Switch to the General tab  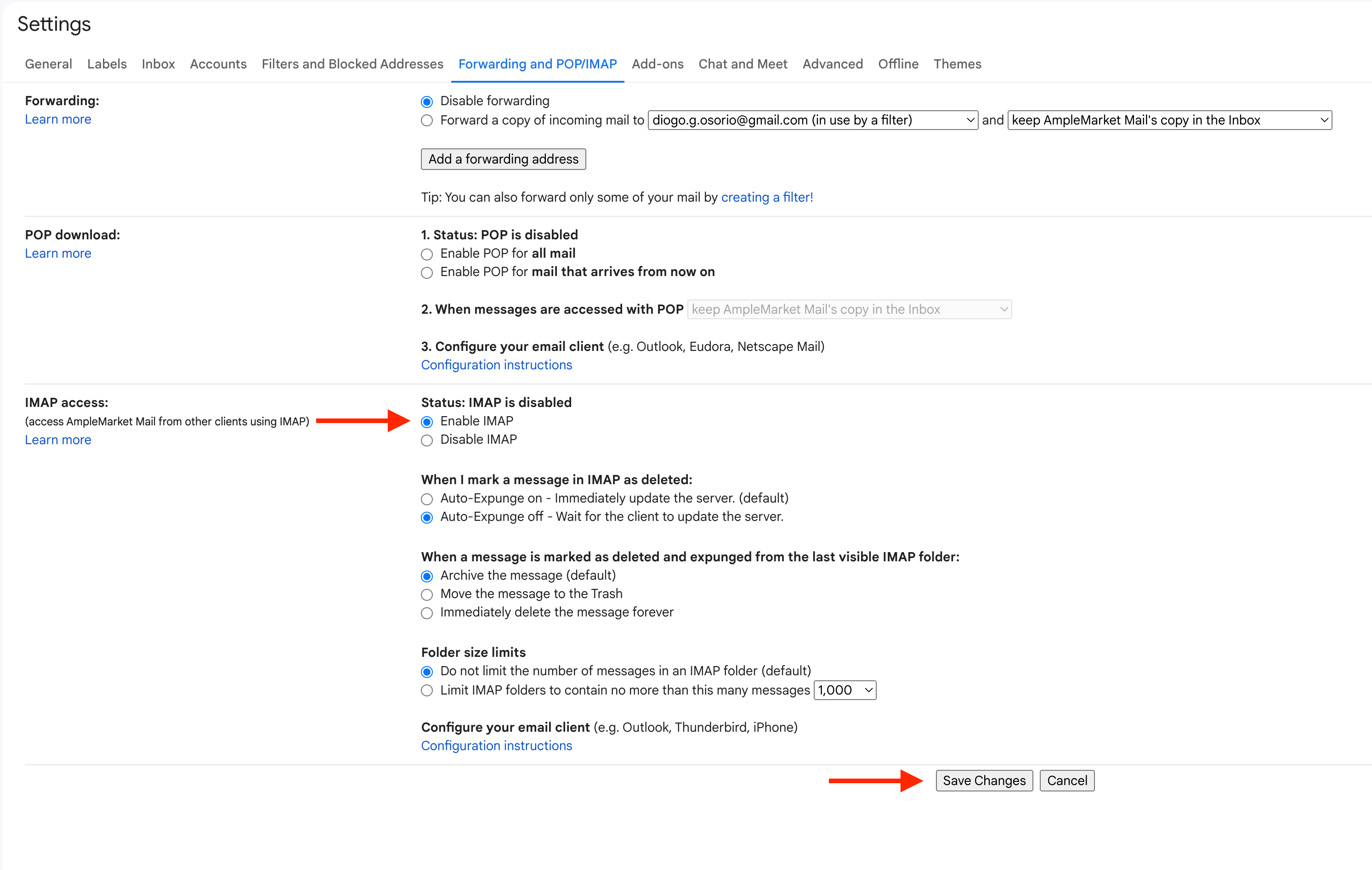(48, 64)
